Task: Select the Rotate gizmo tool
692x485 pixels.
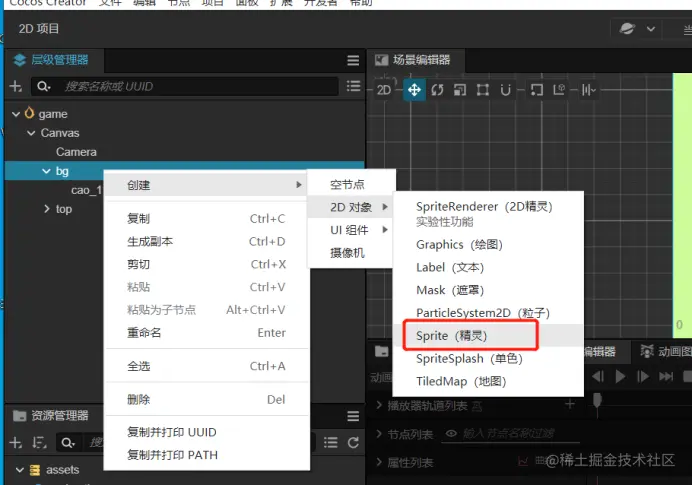Action: point(437,90)
